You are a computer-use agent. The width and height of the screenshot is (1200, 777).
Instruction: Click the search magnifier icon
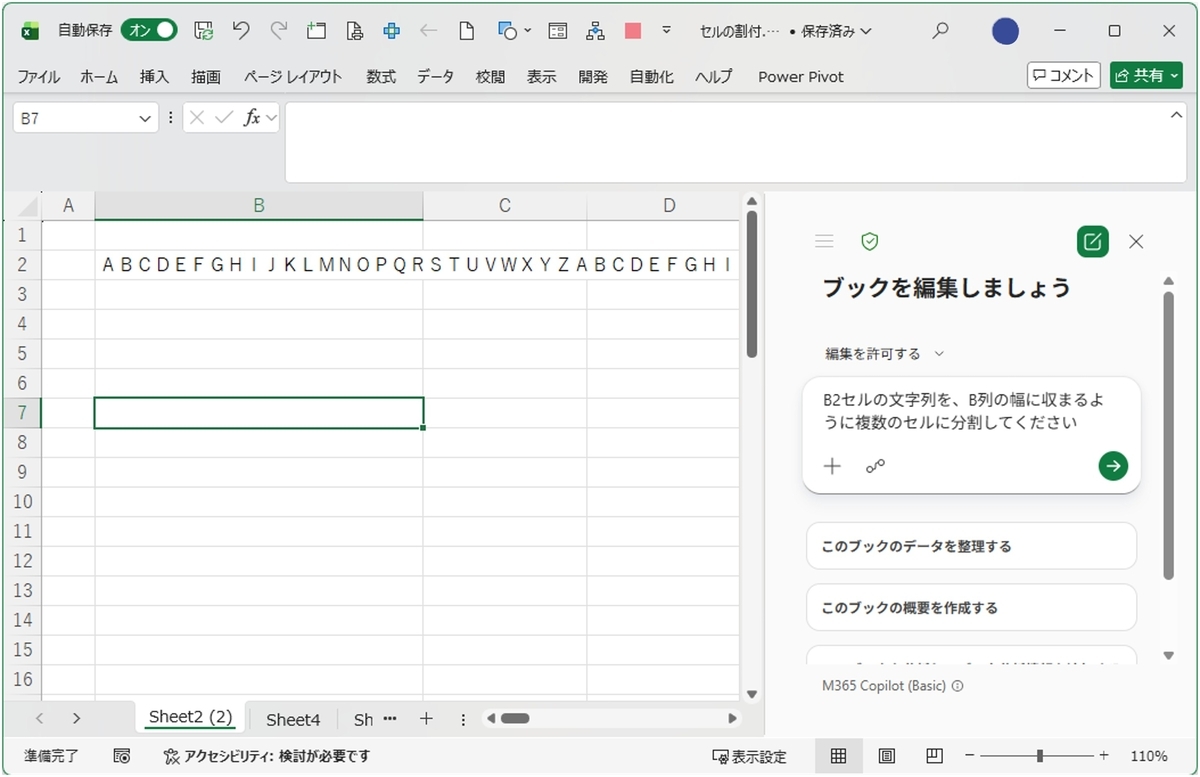pos(940,31)
